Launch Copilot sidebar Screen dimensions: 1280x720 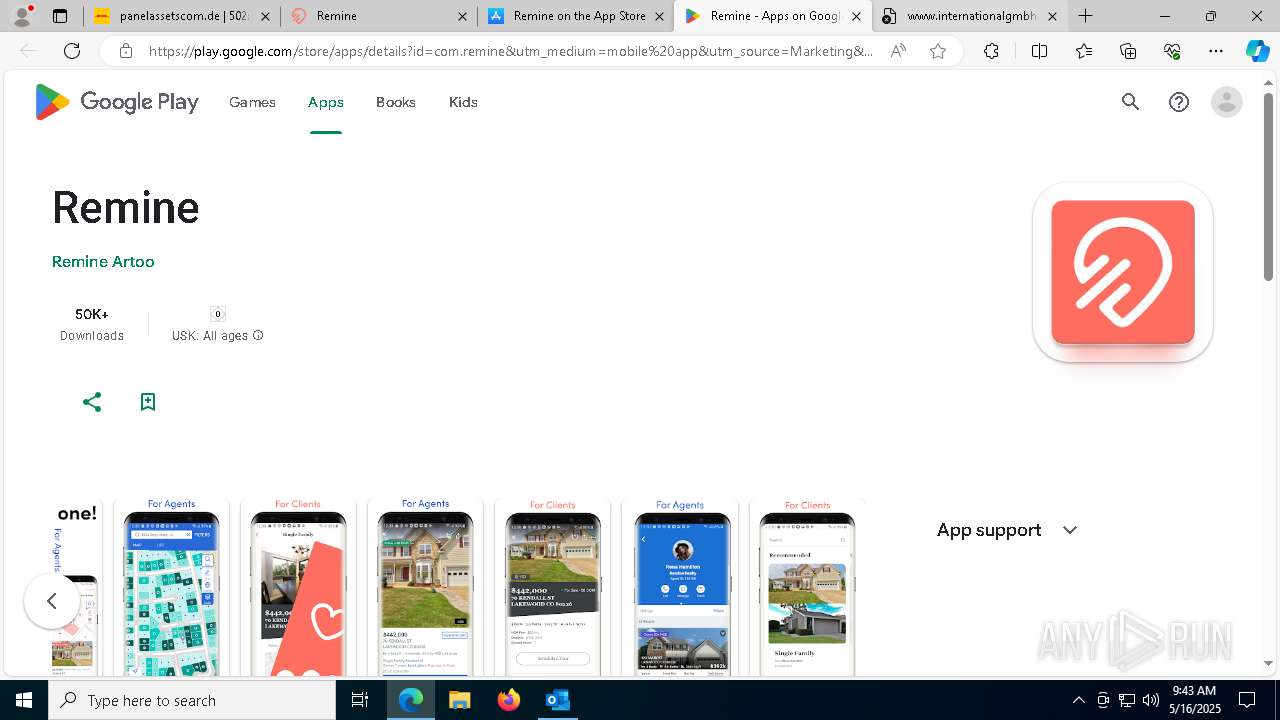point(1258,51)
